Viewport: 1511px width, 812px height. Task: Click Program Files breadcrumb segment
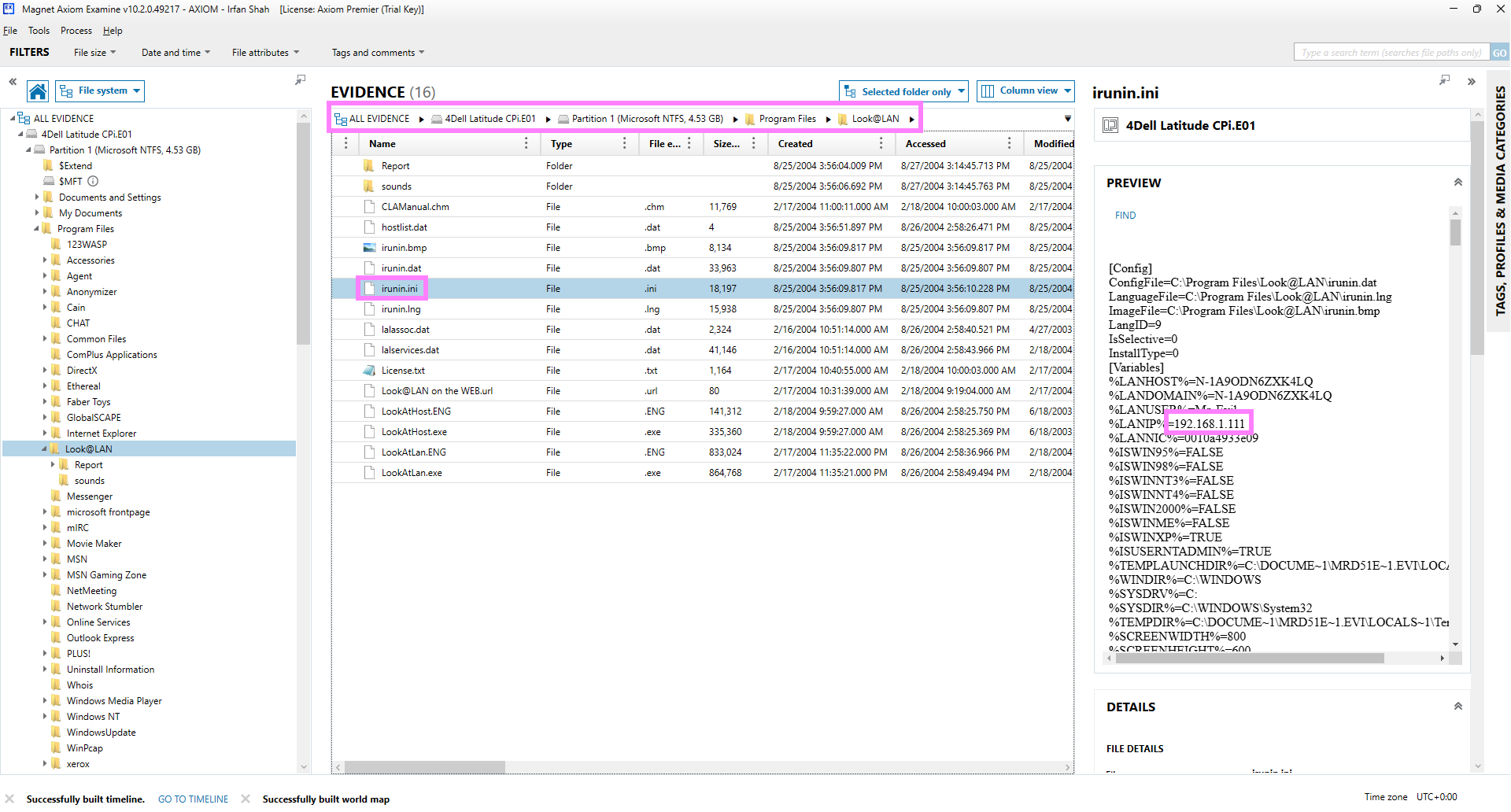click(x=787, y=119)
